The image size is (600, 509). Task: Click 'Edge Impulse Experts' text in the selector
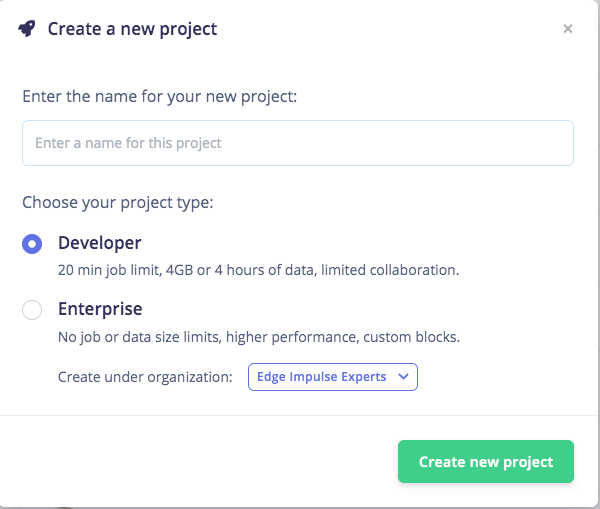pos(322,376)
